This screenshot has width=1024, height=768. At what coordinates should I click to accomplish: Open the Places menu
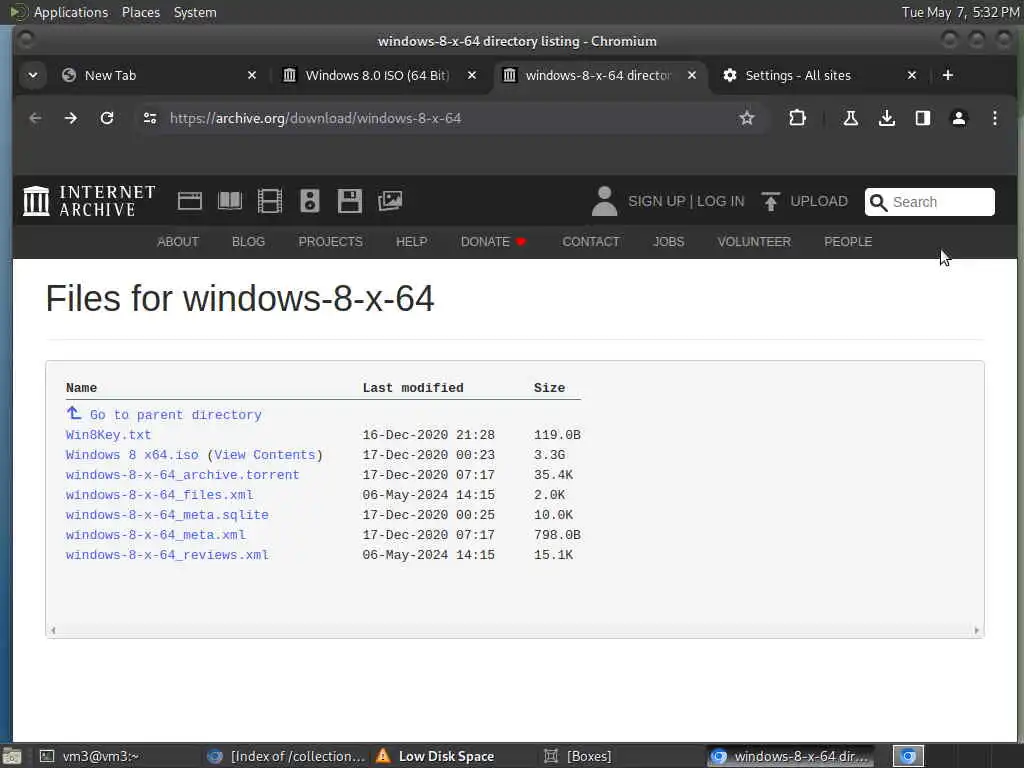coord(140,12)
